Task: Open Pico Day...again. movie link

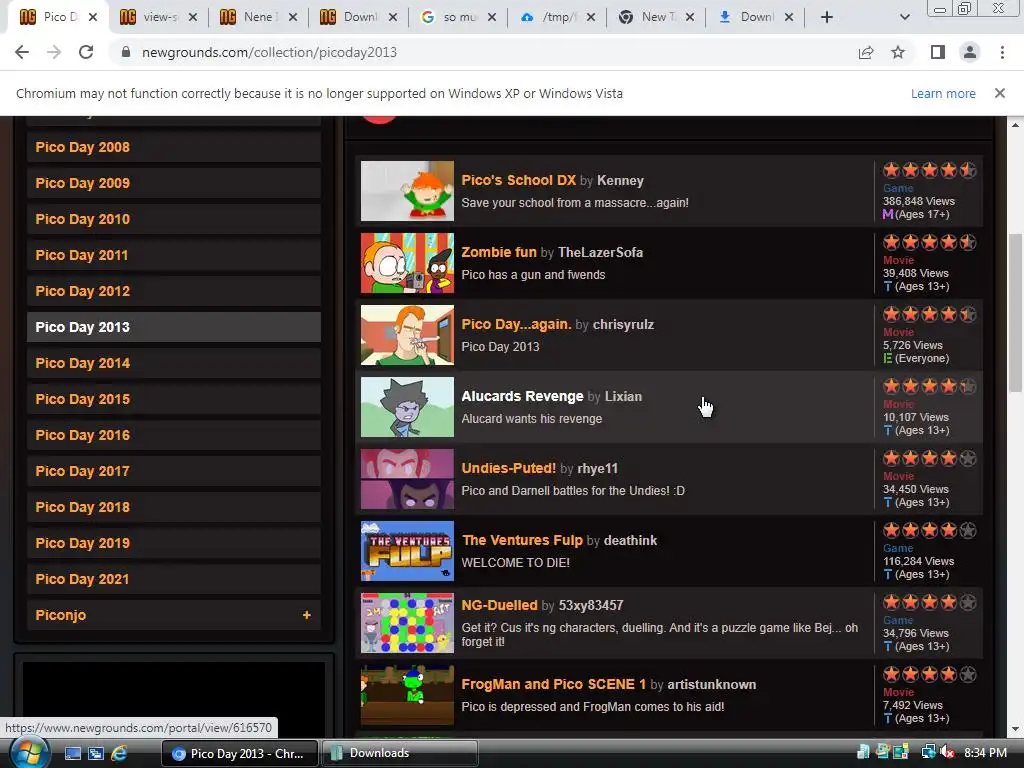Action: pos(516,324)
